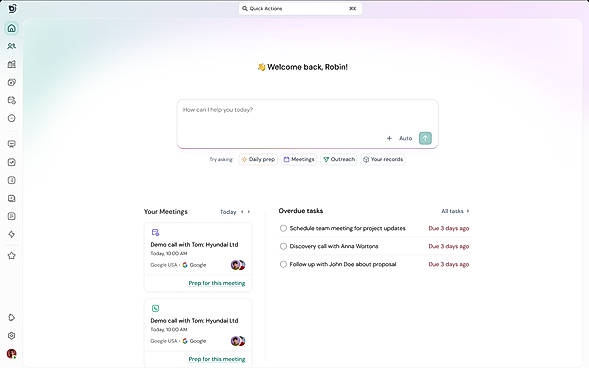Image resolution: width=589 pixels, height=368 pixels.
Task: Click the Quick Actions search bar
Action: click(x=301, y=8)
